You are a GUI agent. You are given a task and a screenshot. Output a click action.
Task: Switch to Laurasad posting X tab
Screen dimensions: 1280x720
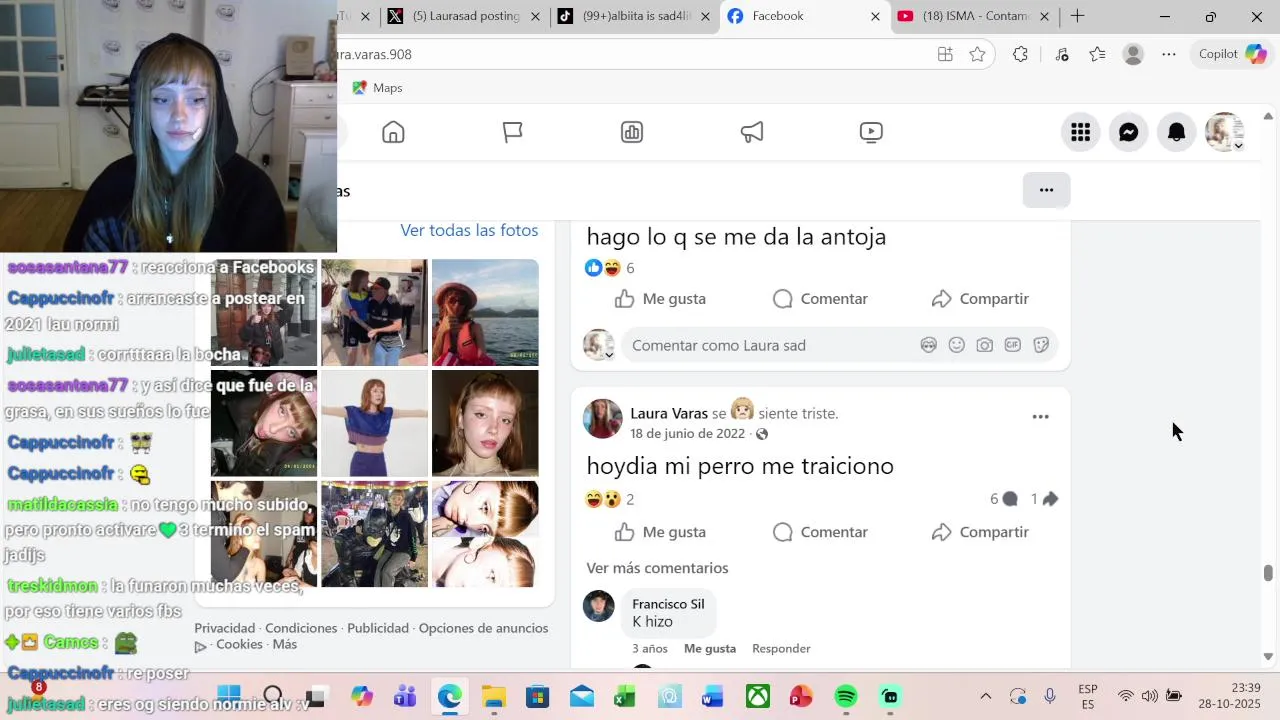[x=465, y=16]
